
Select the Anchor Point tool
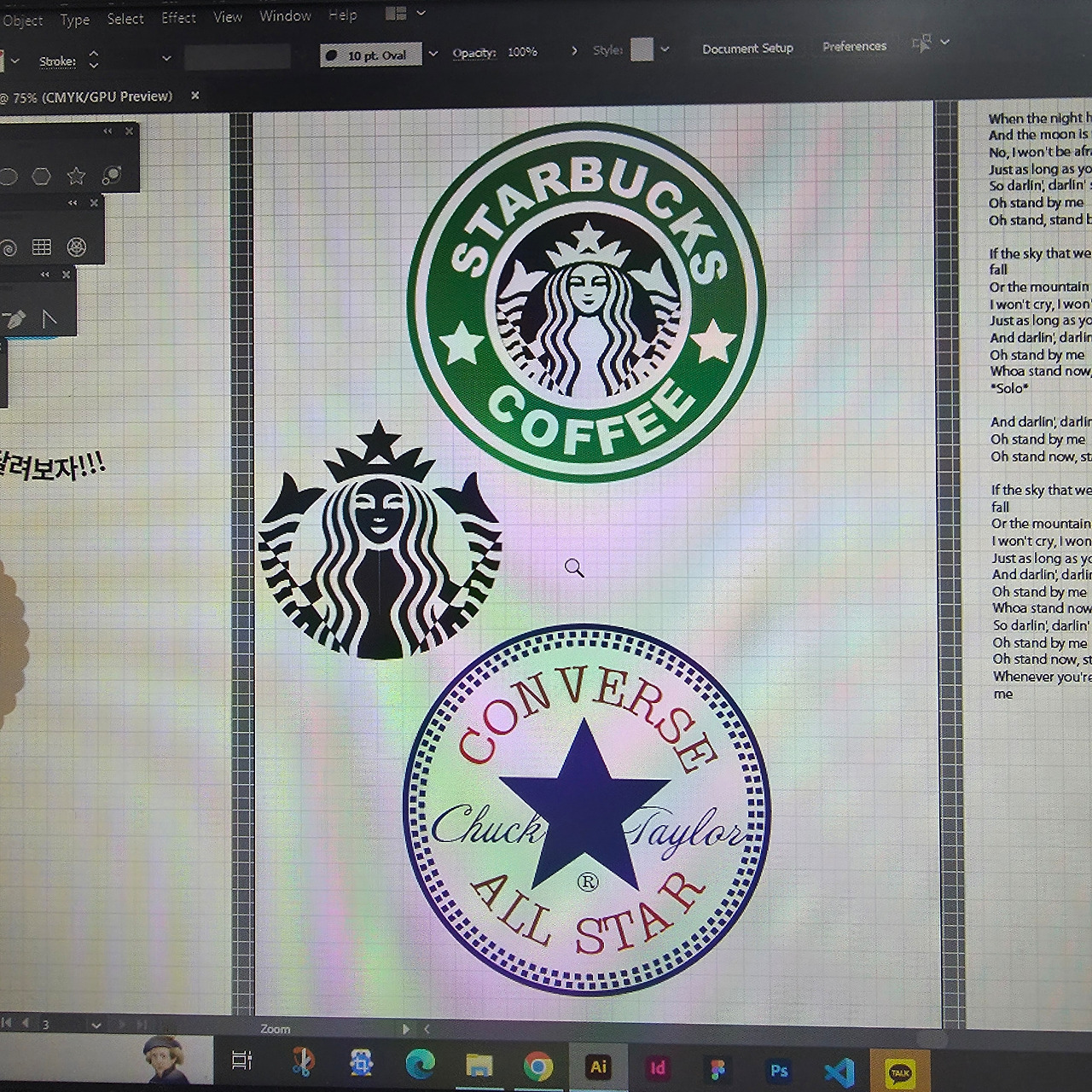(49, 318)
